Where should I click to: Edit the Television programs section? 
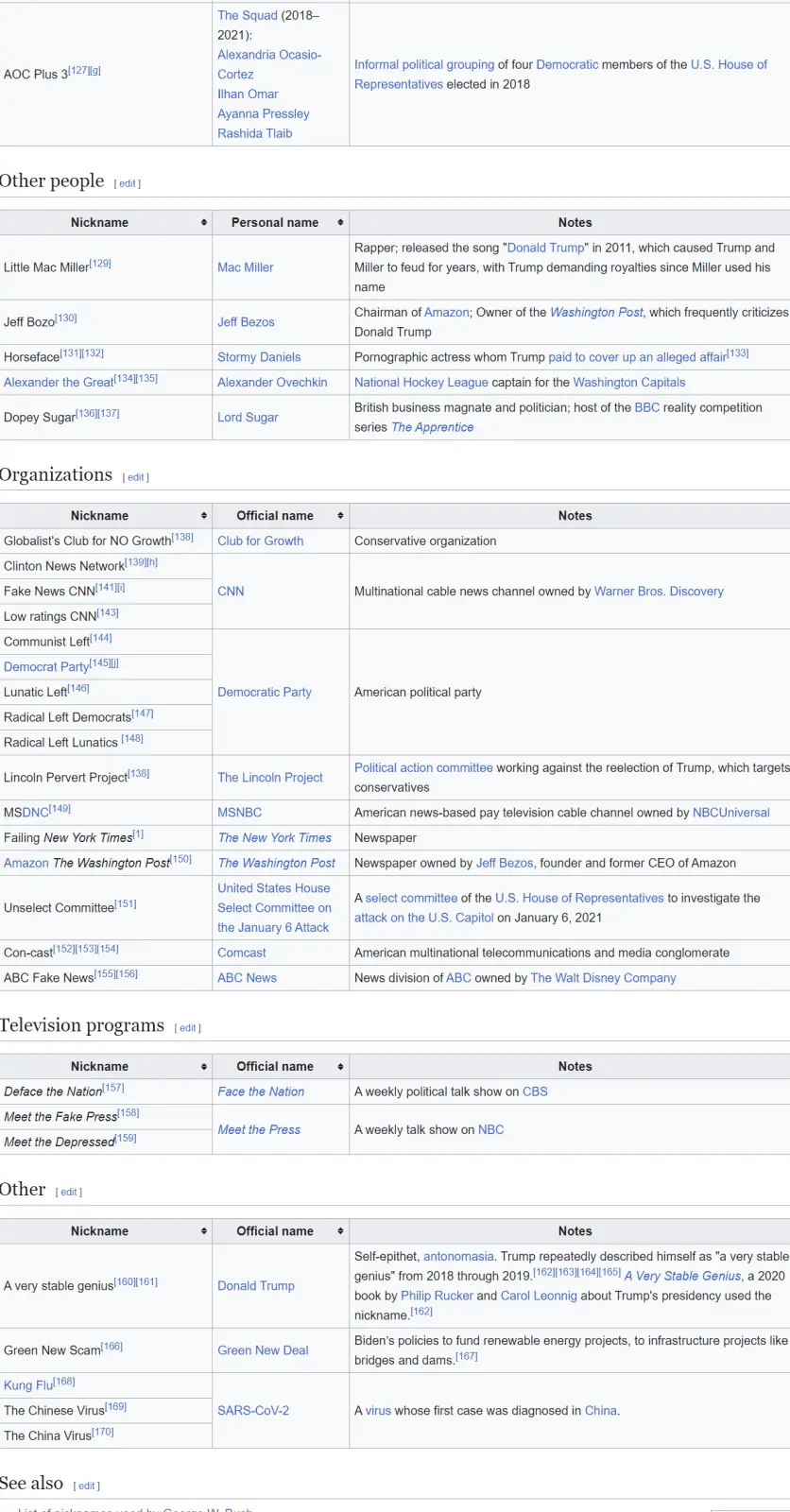pos(188,1028)
